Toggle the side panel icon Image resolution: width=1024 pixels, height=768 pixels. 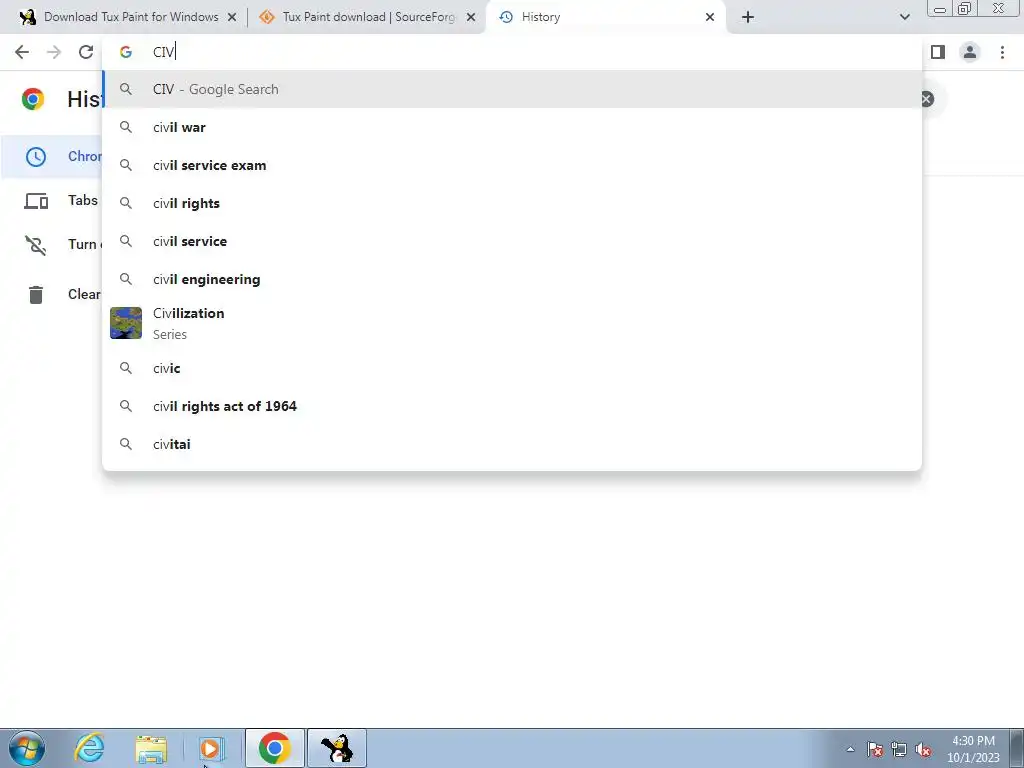(x=938, y=52)
